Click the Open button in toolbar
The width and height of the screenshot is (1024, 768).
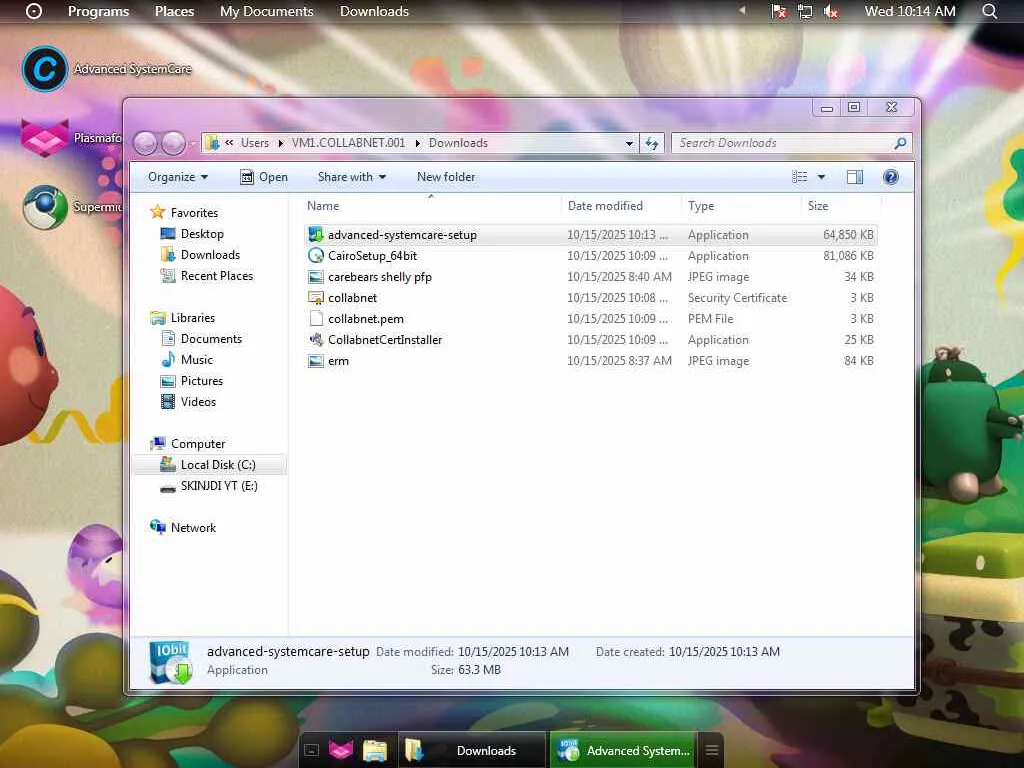(264, 177)
